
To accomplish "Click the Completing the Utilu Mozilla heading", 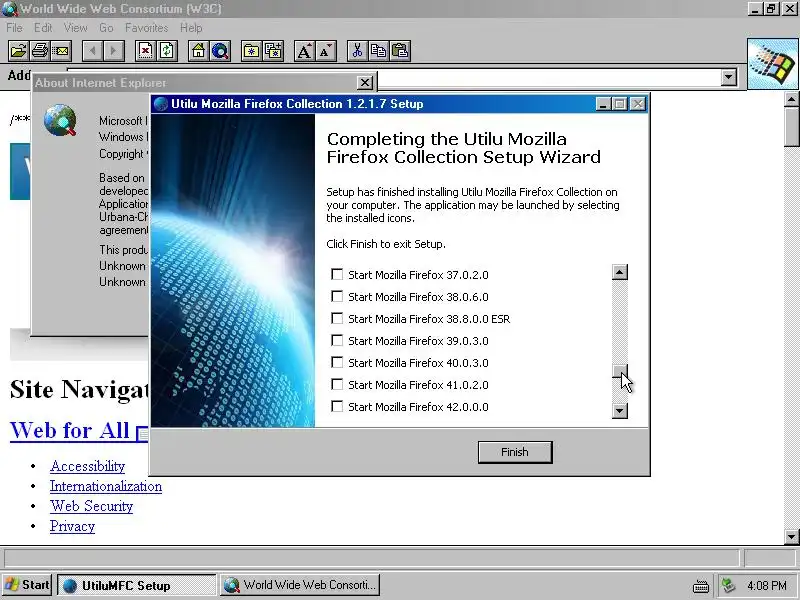I will 463,148.
